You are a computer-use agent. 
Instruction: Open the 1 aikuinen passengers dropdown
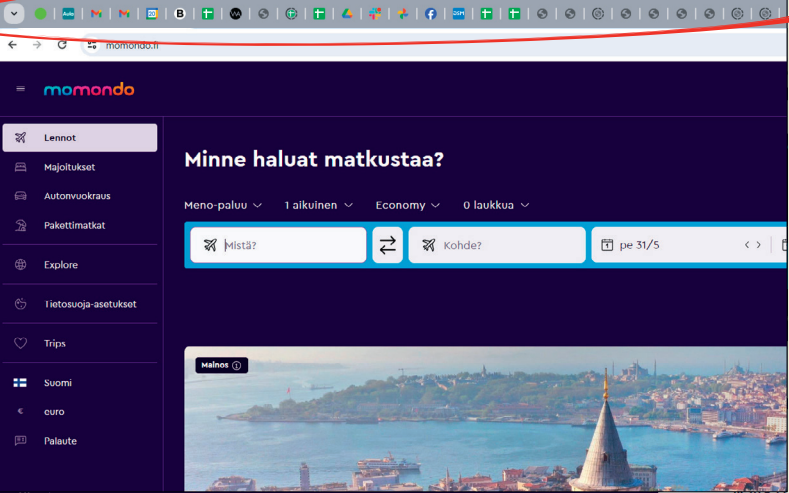pyautogui.click(x=318, y=205)
